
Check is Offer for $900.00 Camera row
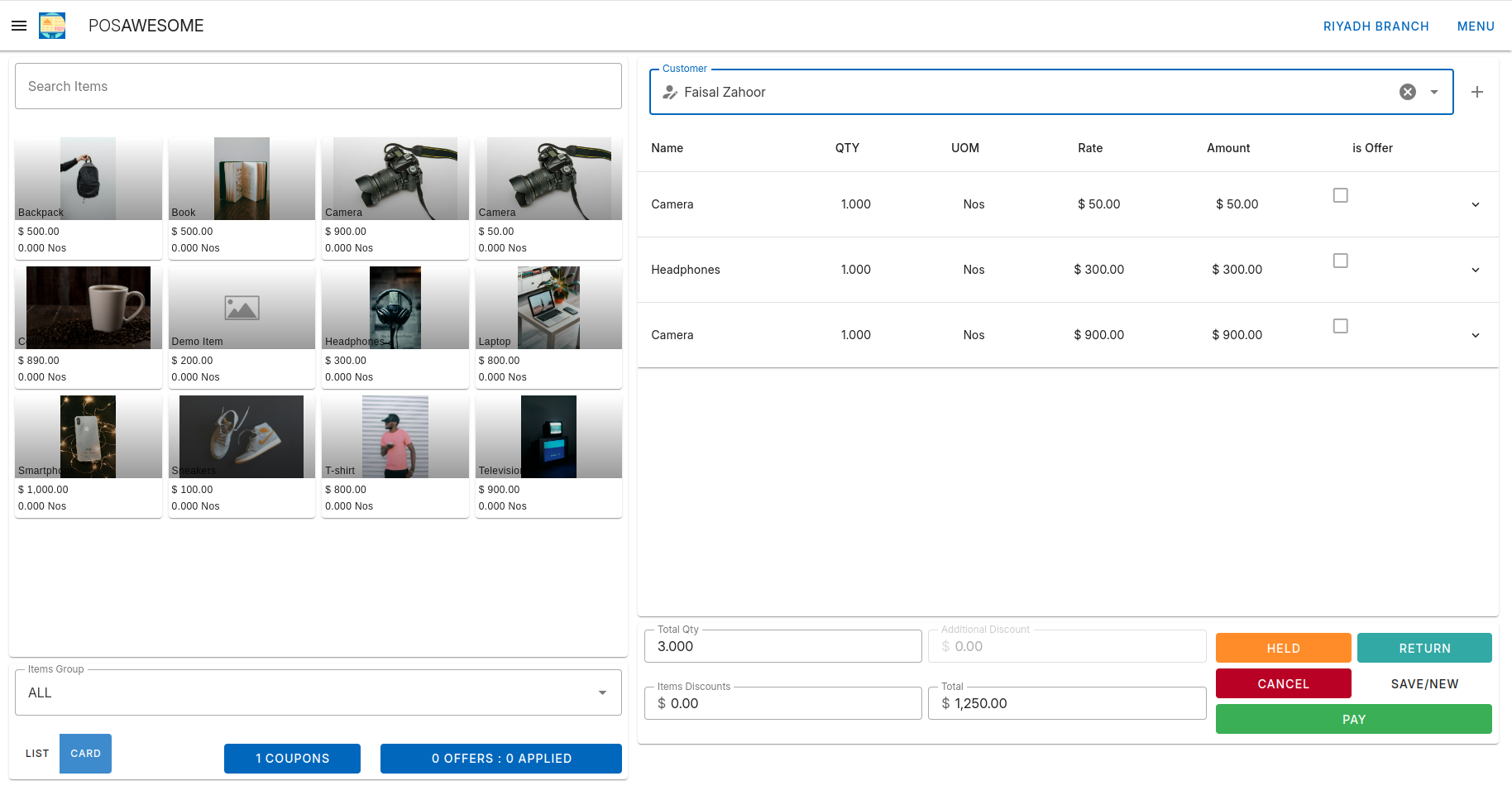tap(1341, 326)
